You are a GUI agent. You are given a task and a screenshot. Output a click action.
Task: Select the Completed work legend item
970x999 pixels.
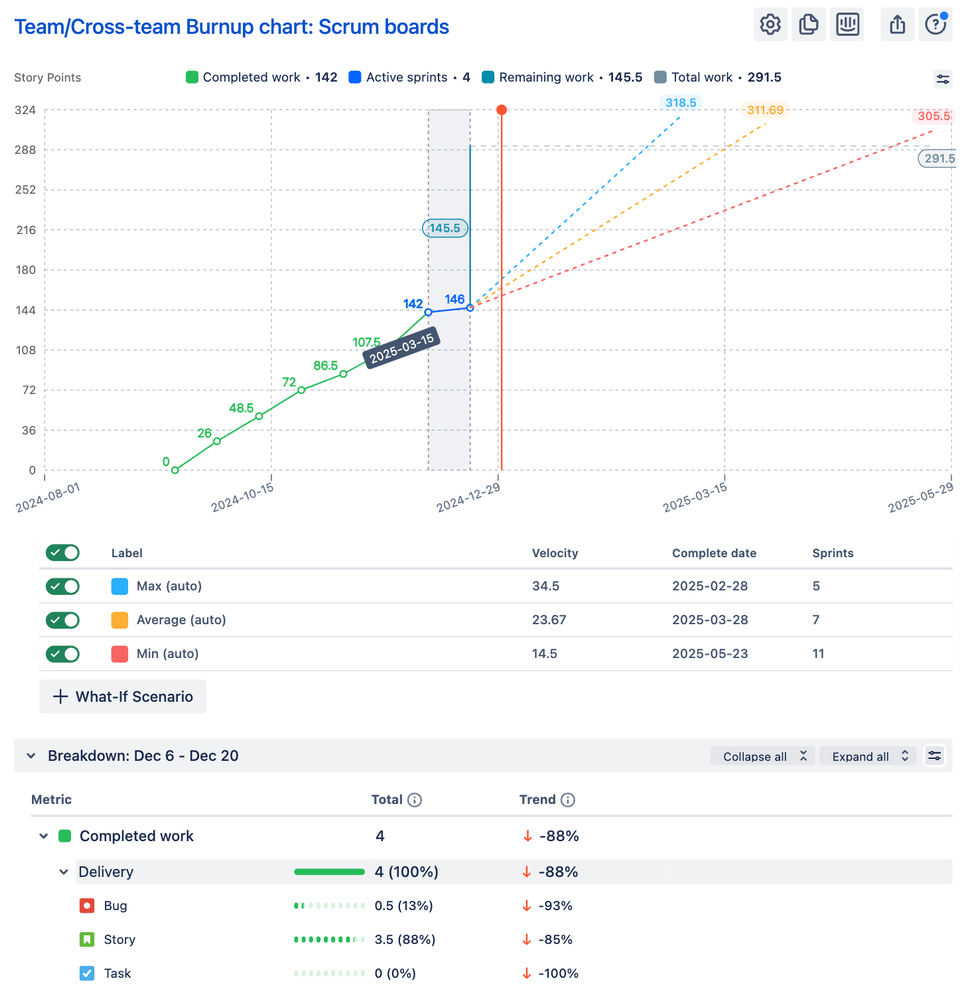246,77
